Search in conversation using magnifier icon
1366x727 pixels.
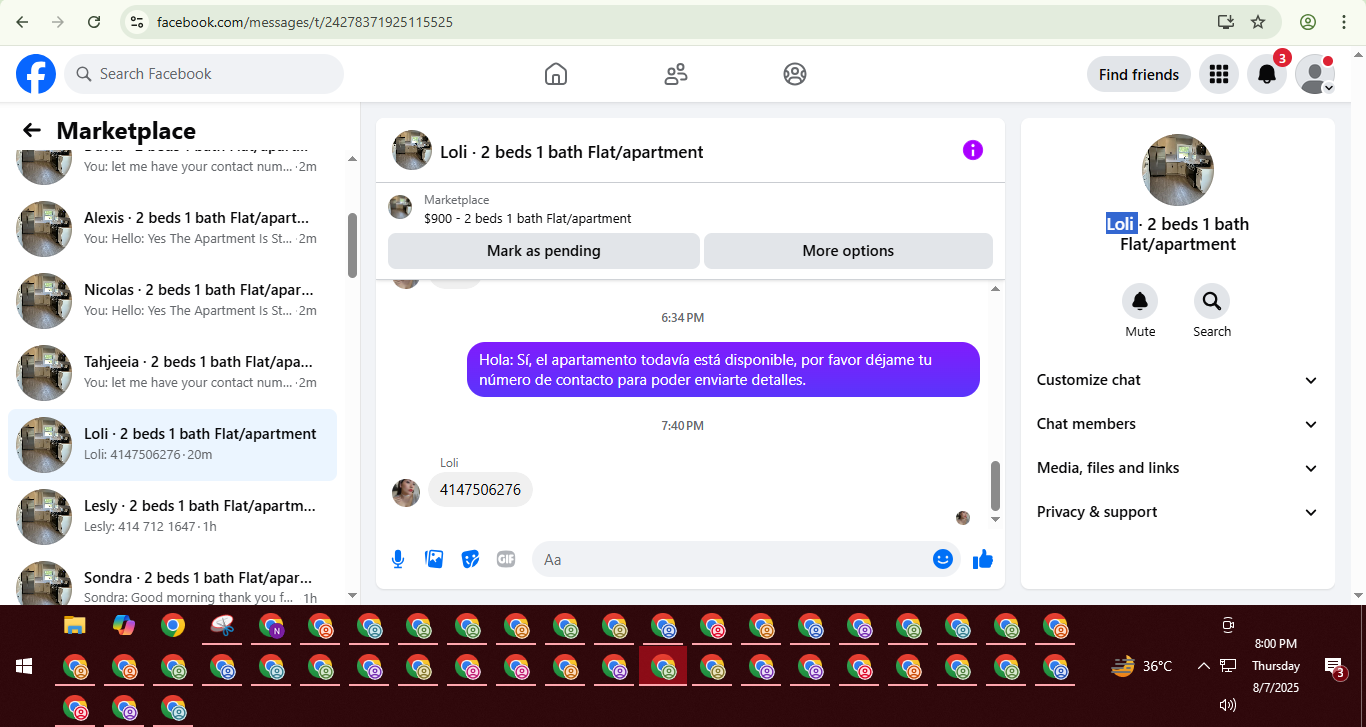tap(1212, 301)
